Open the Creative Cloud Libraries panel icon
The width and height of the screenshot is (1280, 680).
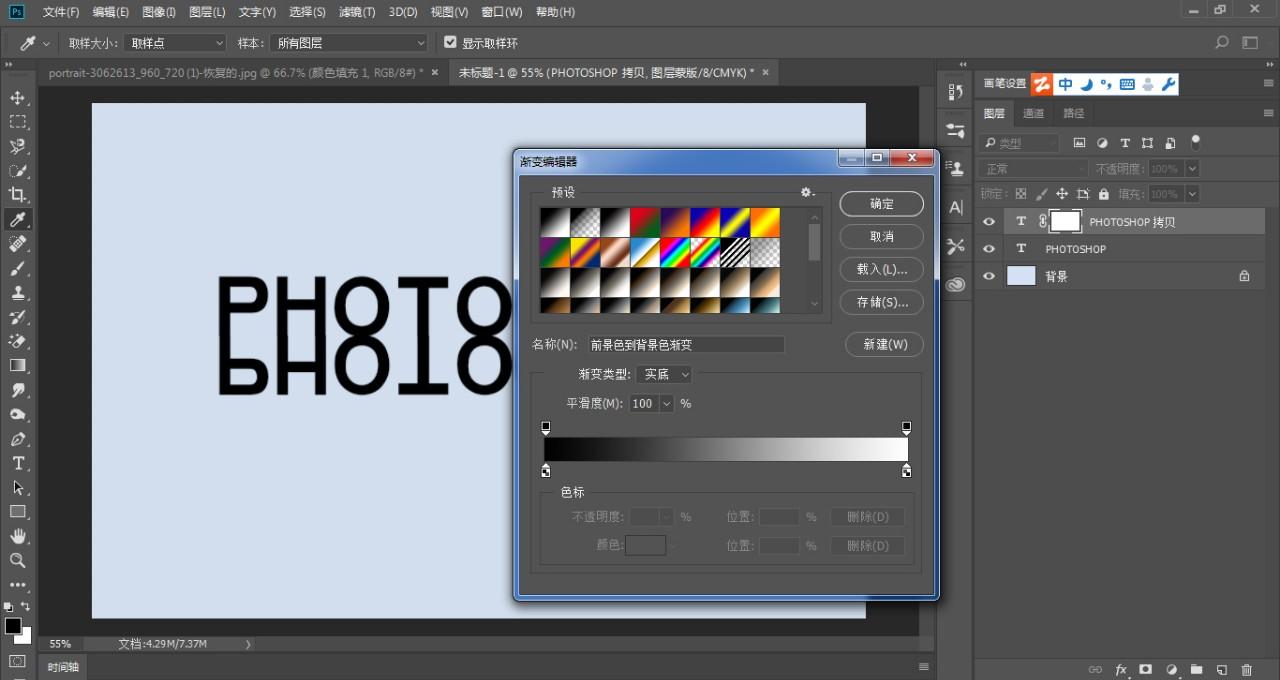pos(956,284)
